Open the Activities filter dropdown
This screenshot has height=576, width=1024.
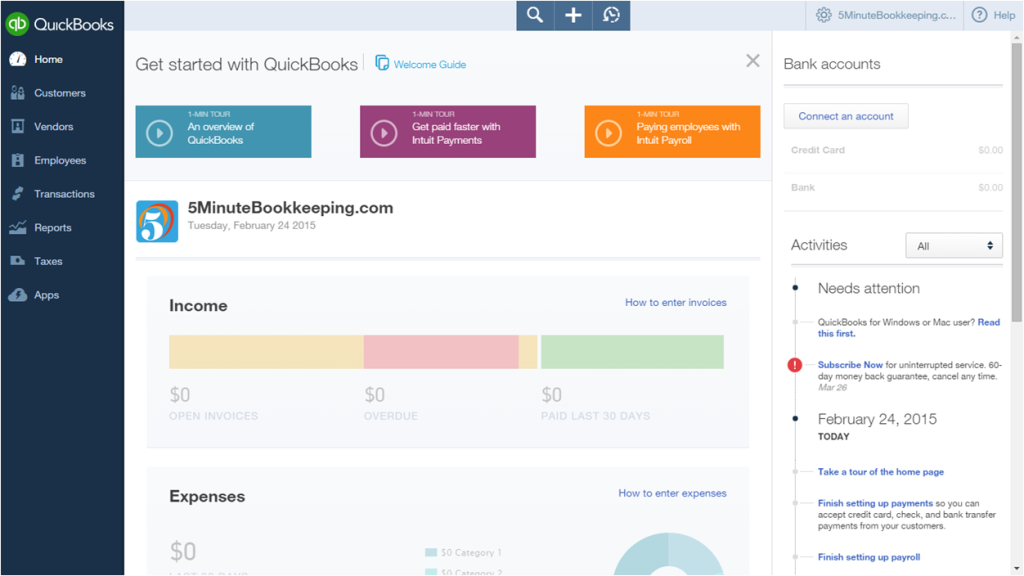pyautogui.click(x=953, y=246)
